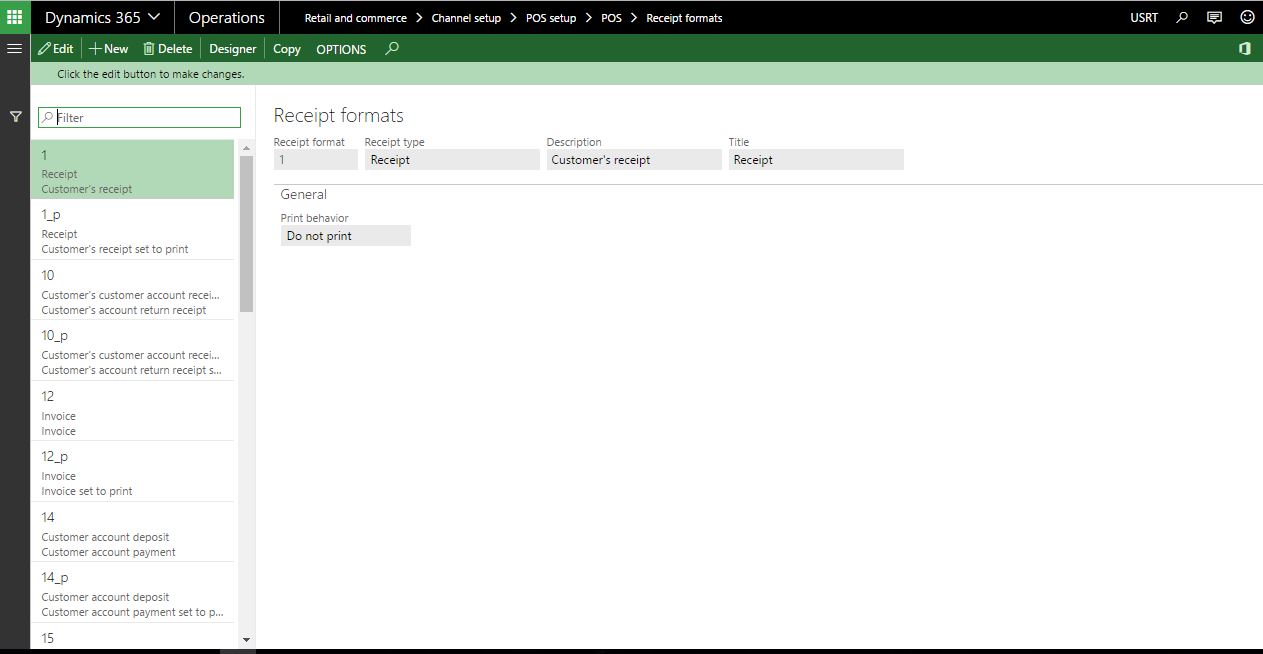Expand the hamburger navigation menu
1263x654 pixels.
click(x=15, y=48)
